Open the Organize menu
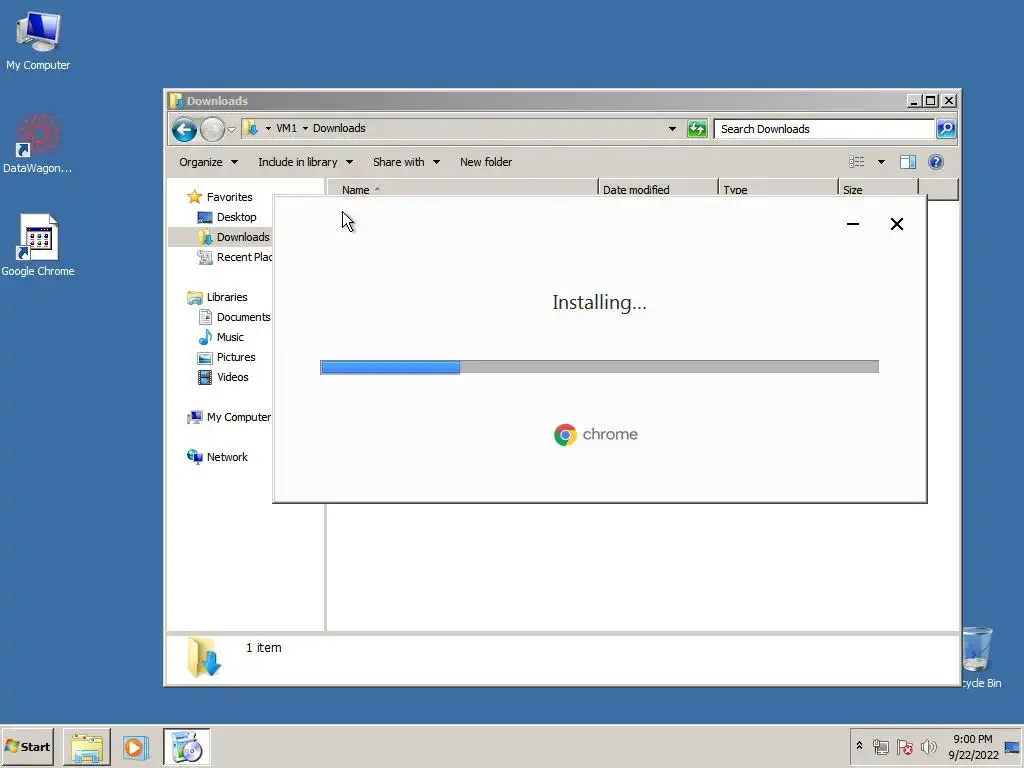This screenshot has width=1024, height=768. point(208,162)
